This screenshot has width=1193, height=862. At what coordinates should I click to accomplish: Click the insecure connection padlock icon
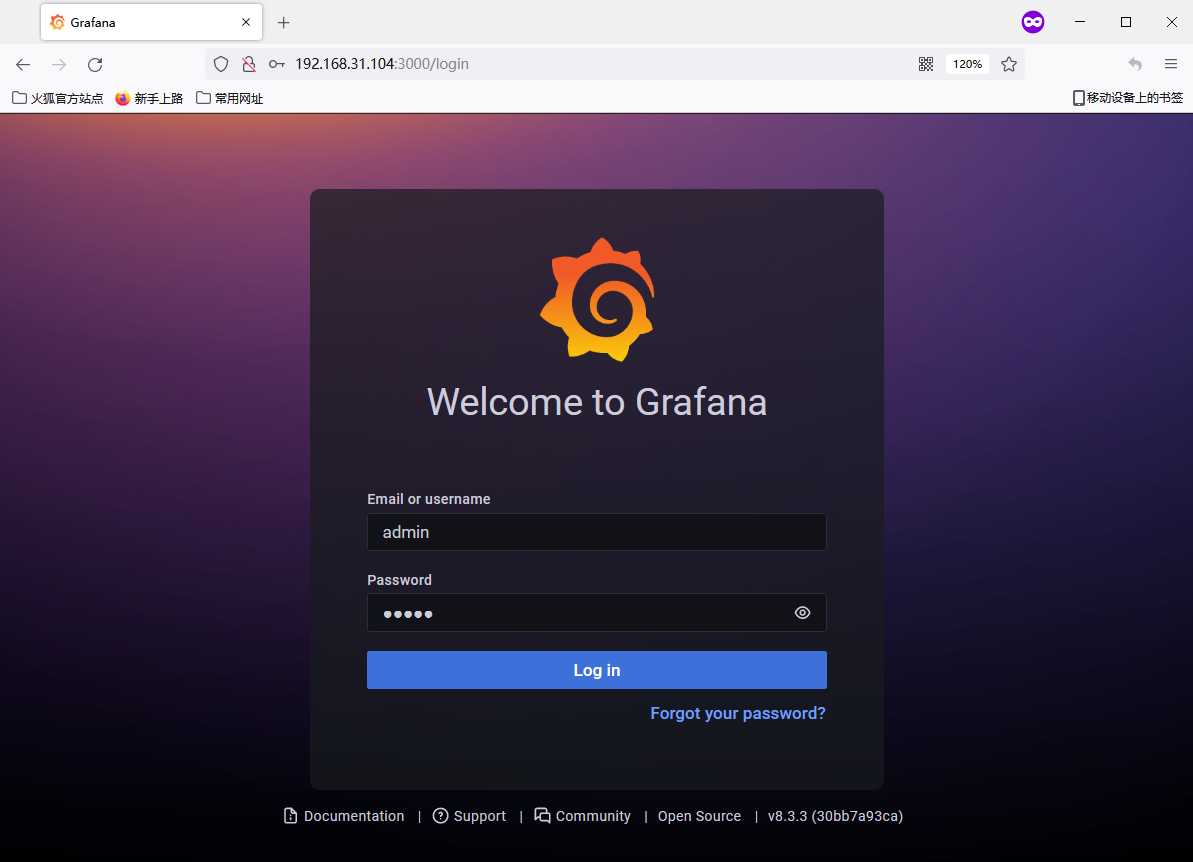249,64
